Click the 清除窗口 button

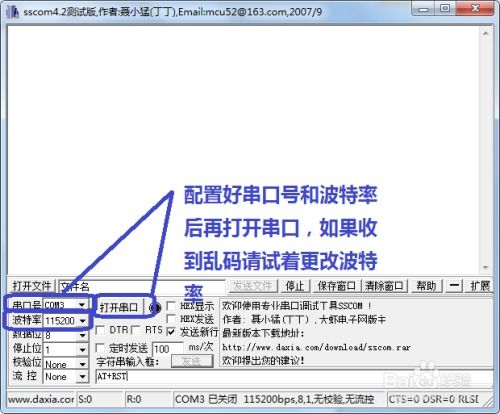384,286
